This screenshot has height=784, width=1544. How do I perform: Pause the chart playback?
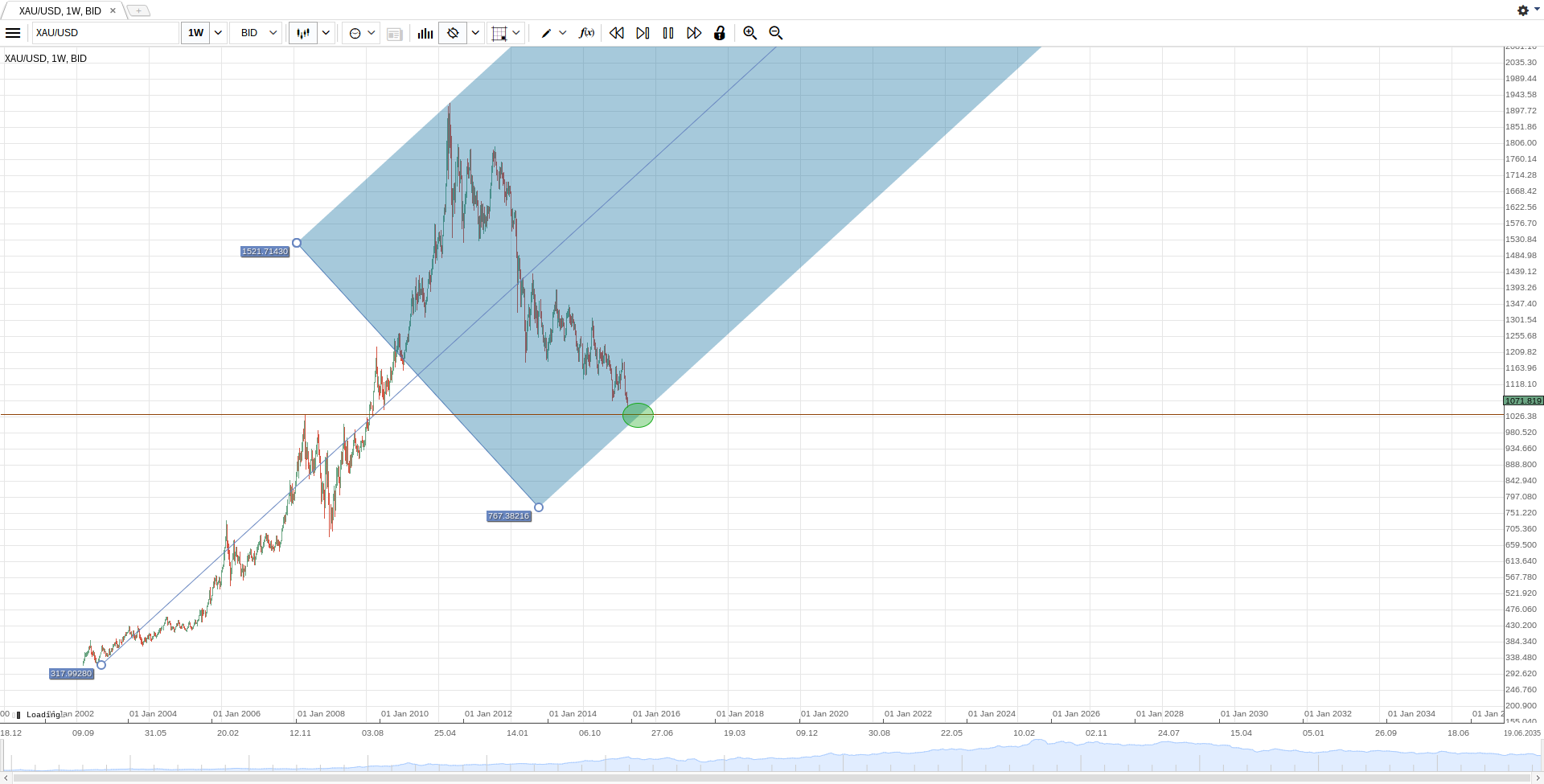pos(668,33)
